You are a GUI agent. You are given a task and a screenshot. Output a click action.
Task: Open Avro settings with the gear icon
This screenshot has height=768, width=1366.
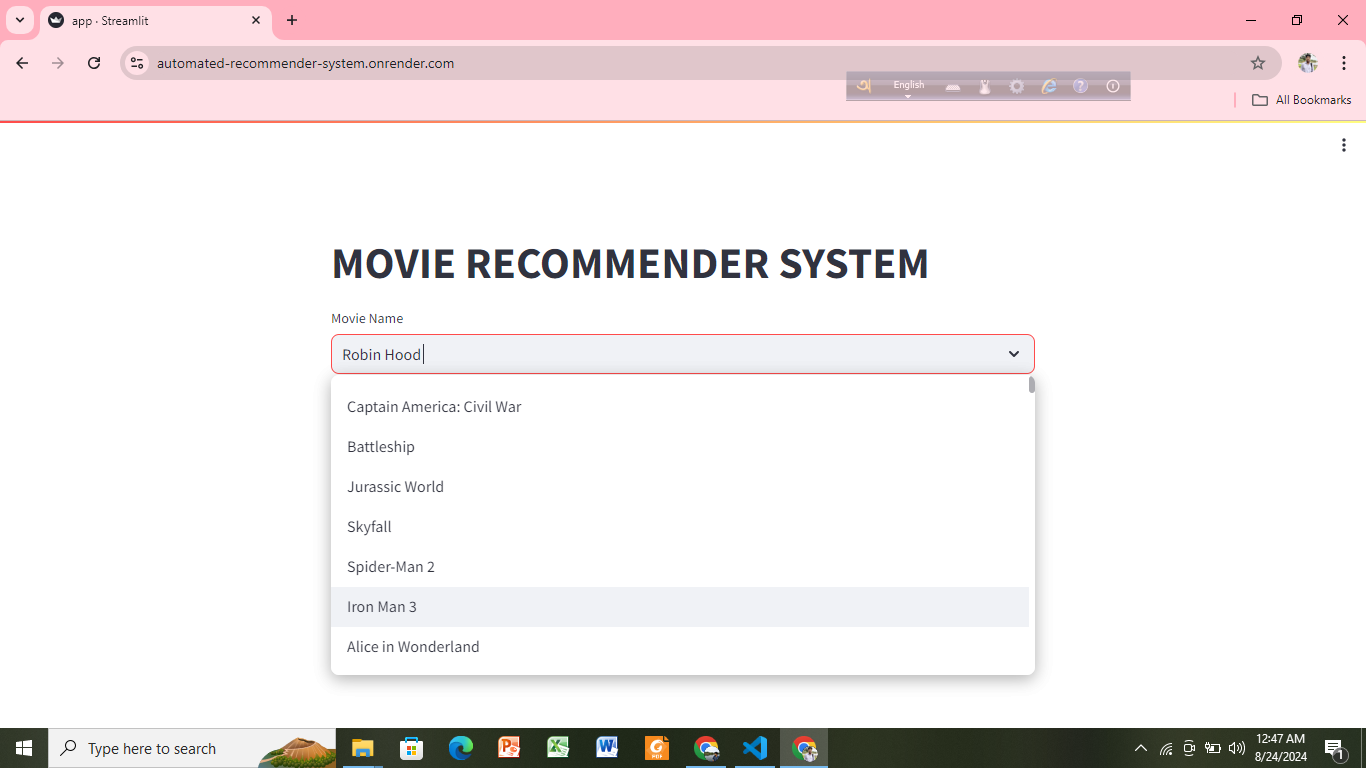click(x=1016, y=86)
